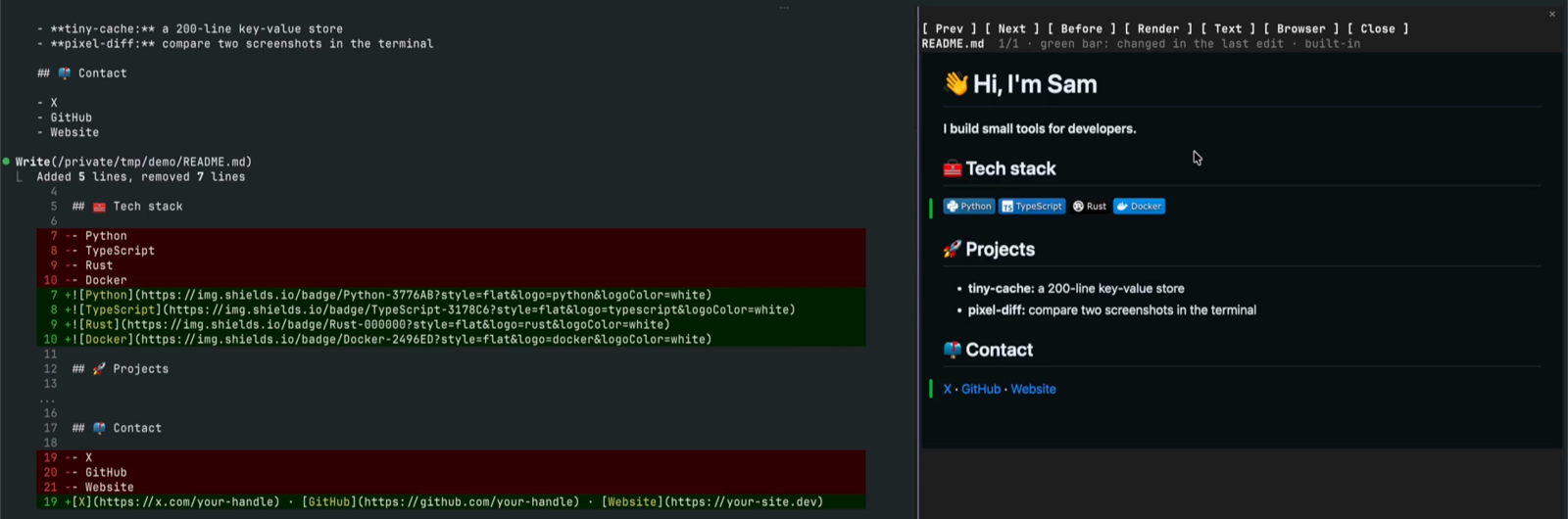Screen dimensions: 1568x519
Task: Open the X link under Contact
Action: (948, 389)
